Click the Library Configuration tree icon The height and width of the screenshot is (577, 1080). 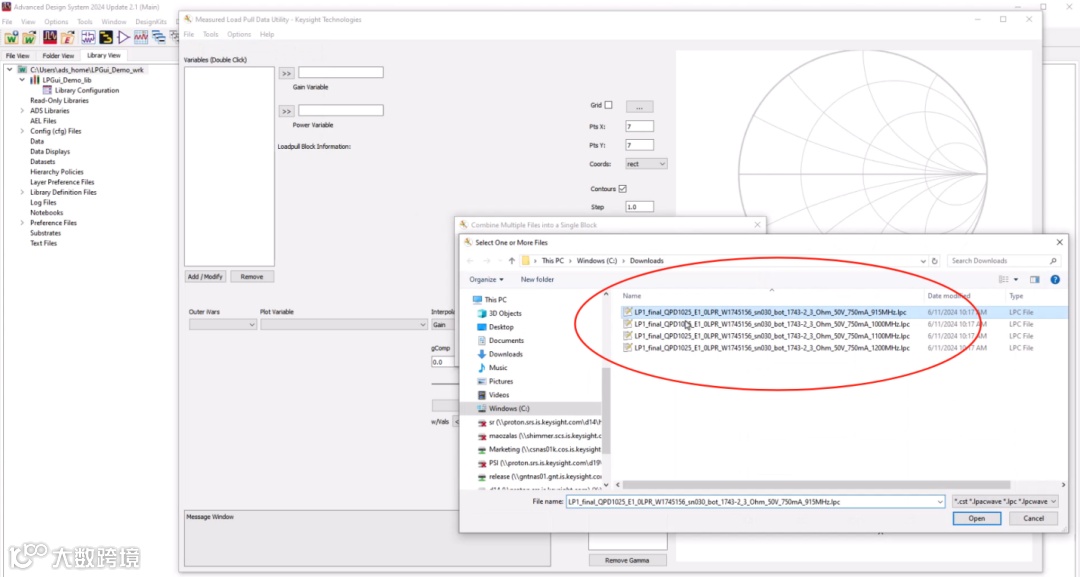(48, 90)
